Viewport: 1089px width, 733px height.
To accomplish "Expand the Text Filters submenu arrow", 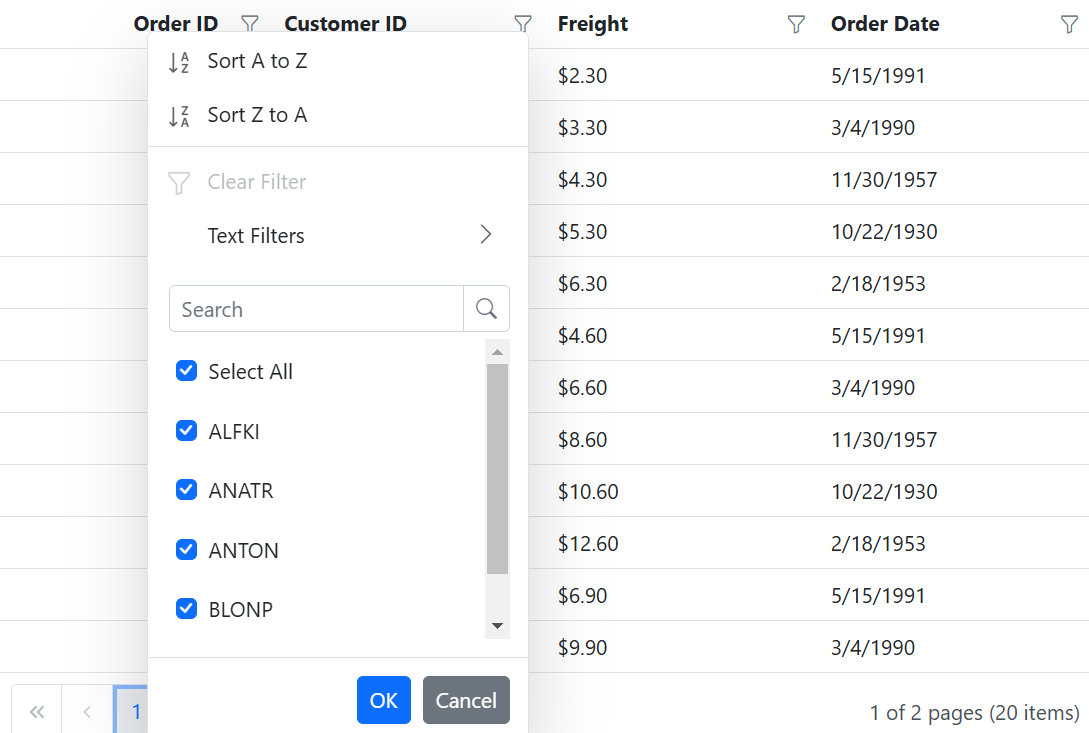I will coord(485,235).
